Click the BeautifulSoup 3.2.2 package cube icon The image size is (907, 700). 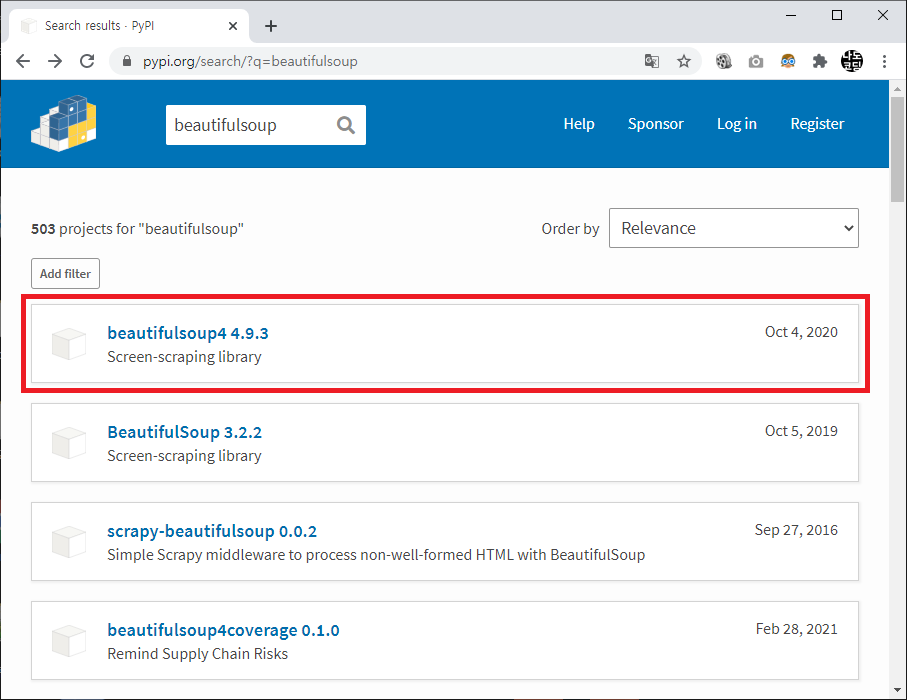[69, 443]
